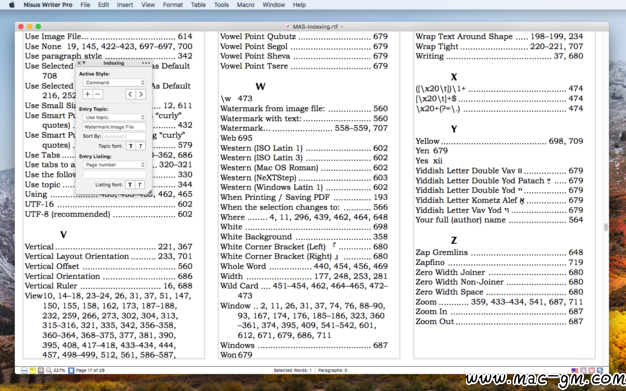The width and height of the screenshot is (626, 391).
Task: Click the magnifier zoom icon in status bar
Action: 49,370
